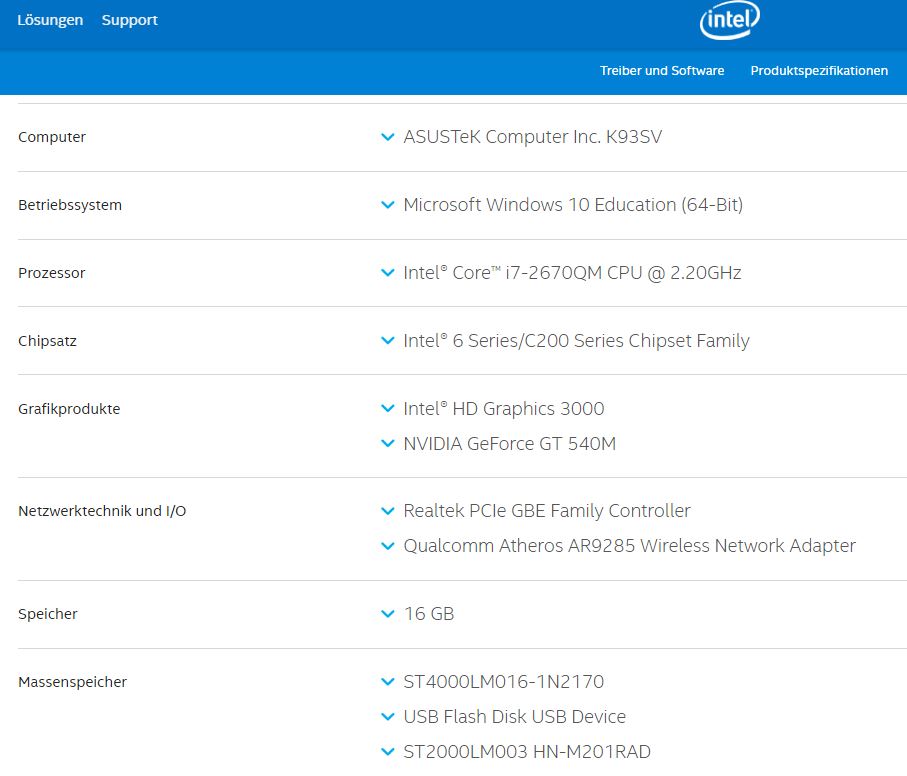Click the Qualcomm Atheros AR9285 Wireless Network Adapter label
The width and height of the screenshot is (907, 776).
(x=629, y=546)
